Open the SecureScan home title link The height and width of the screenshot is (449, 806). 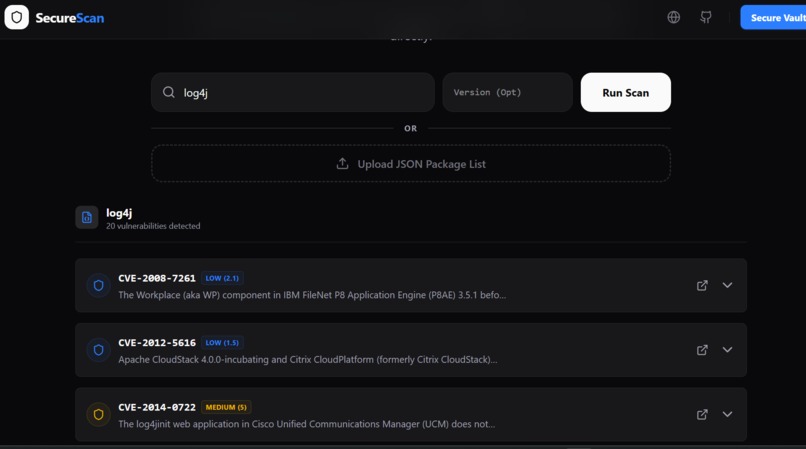point(69,18)
